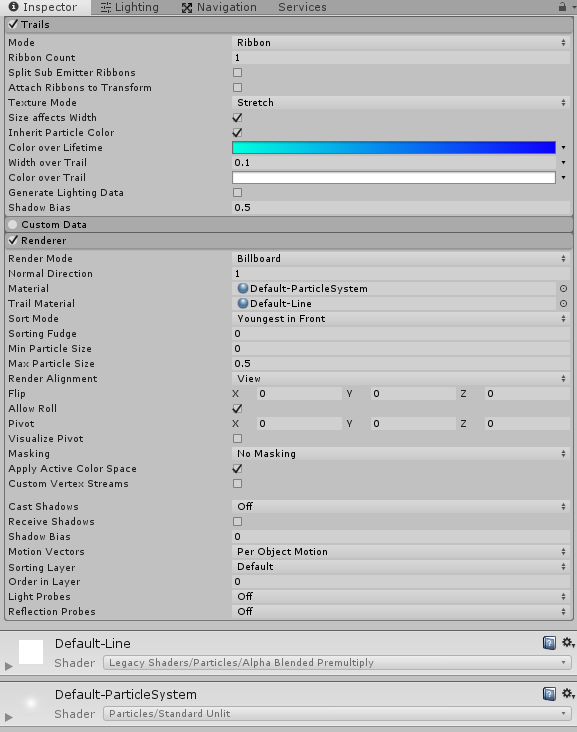Open object picker for Trail Material field

[563, 303]
